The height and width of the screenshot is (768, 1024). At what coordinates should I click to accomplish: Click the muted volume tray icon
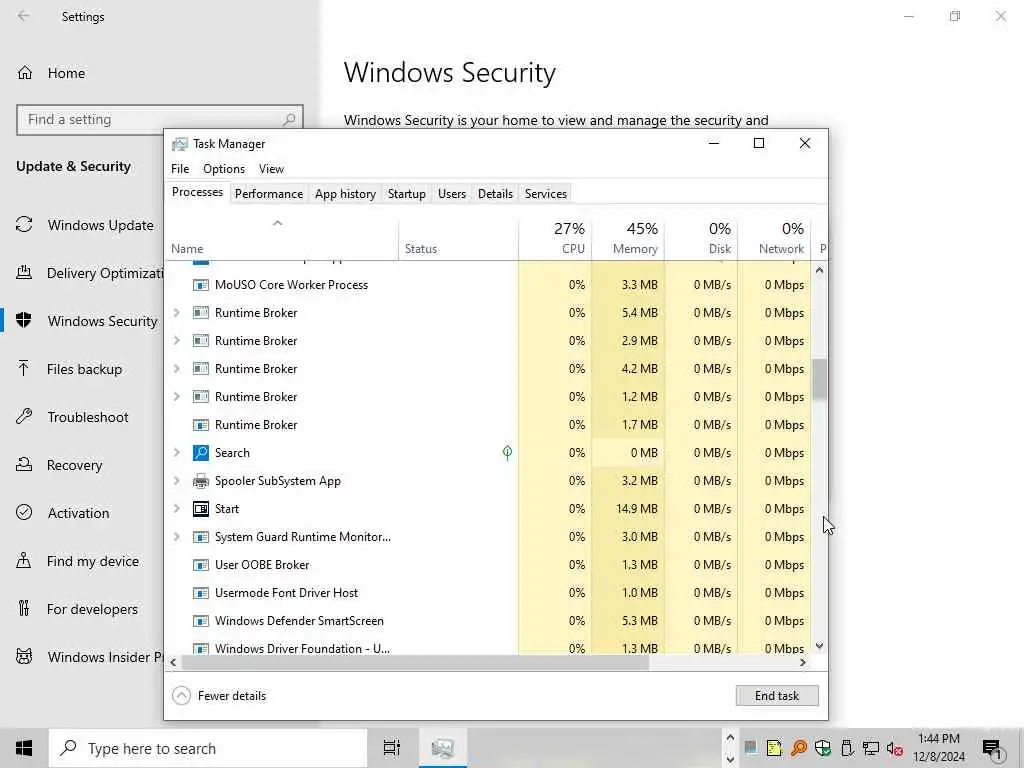[x=895, y=748]
